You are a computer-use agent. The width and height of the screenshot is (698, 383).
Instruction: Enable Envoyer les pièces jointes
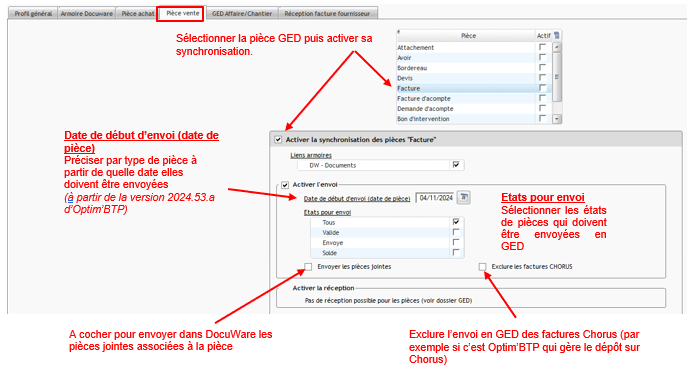(308, 267)
